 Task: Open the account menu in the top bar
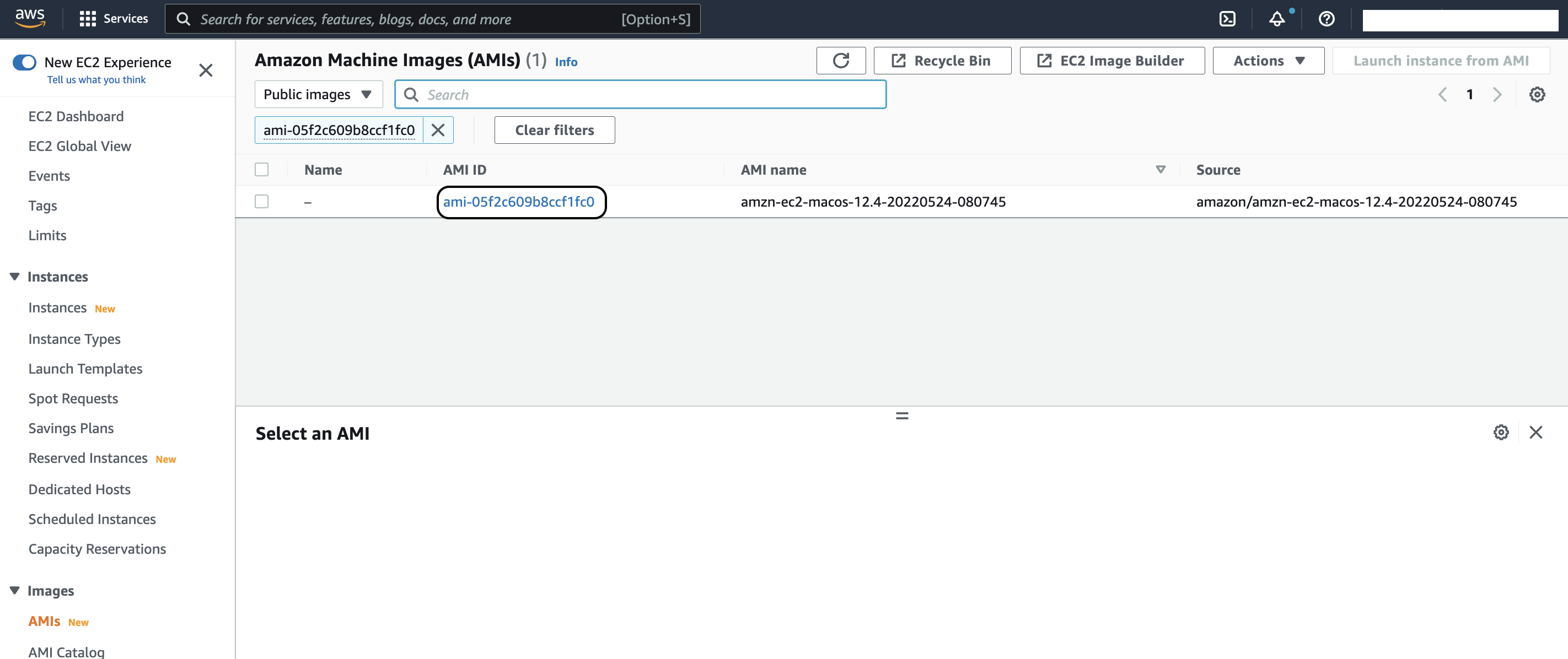tap(1459, 19)
